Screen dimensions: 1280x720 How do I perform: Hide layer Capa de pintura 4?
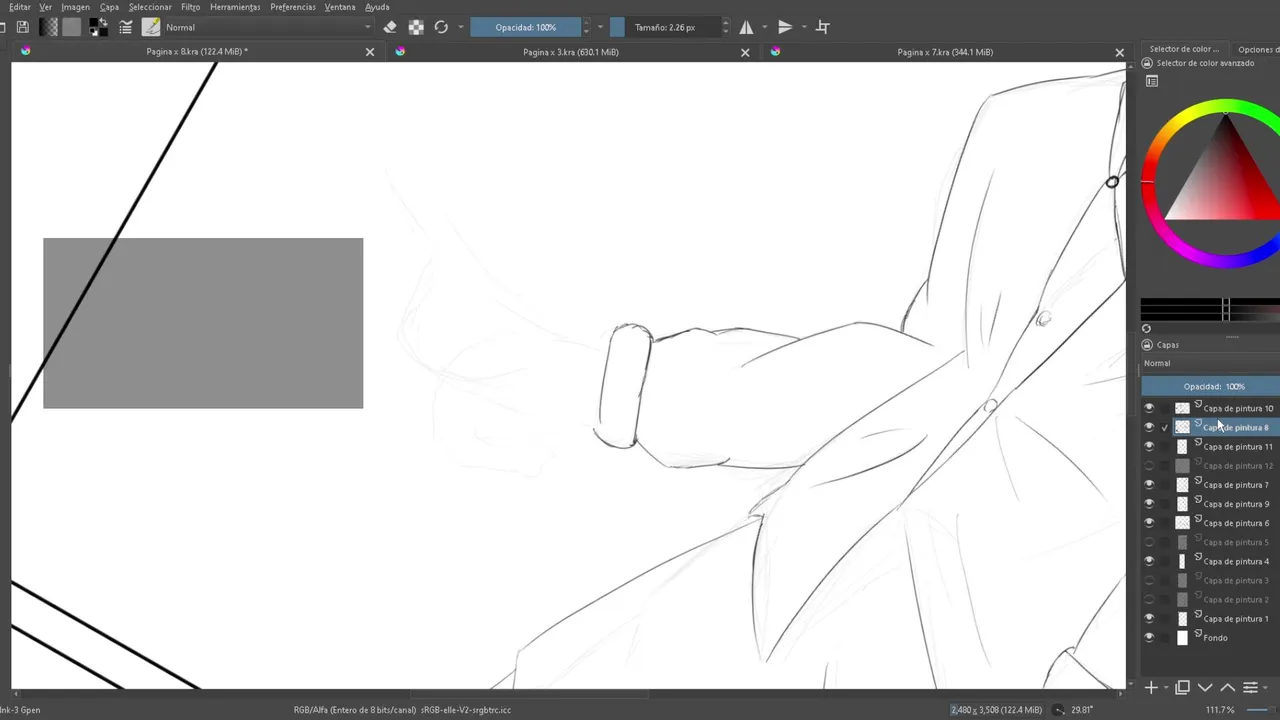(x=1149, y=561)
